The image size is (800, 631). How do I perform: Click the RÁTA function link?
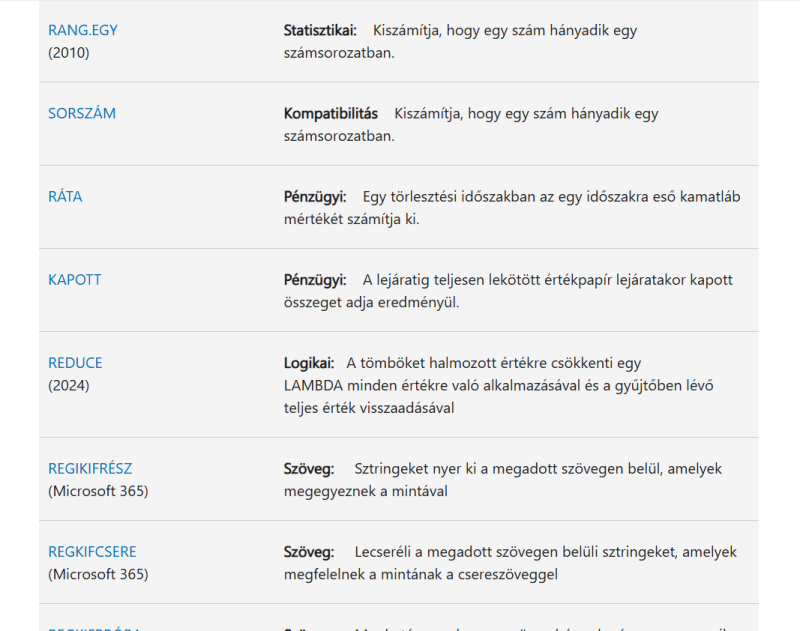pyautogui.click(x=65, y=197)
